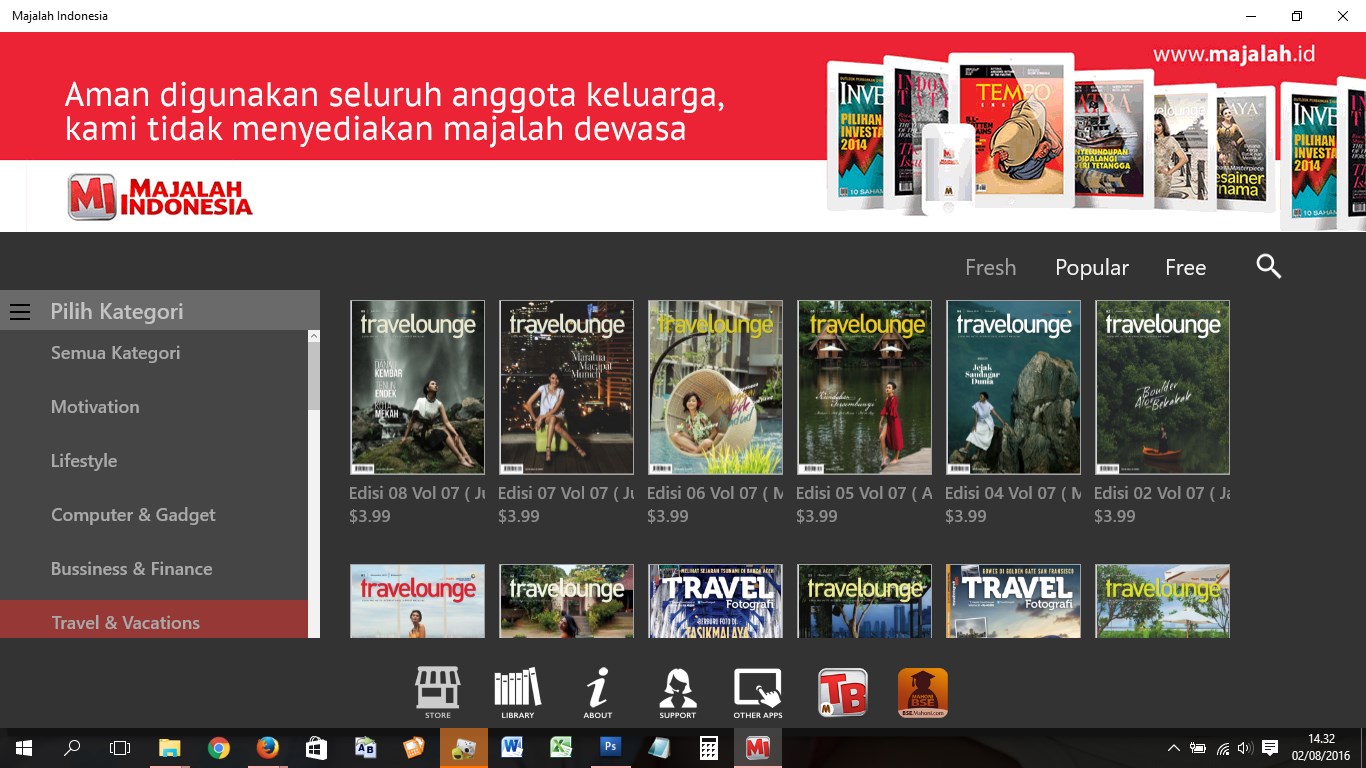Viewport: 1366px width, 768px height.
Task: Open Calculator from the taskbar
Action: click(x=708, y=748)
